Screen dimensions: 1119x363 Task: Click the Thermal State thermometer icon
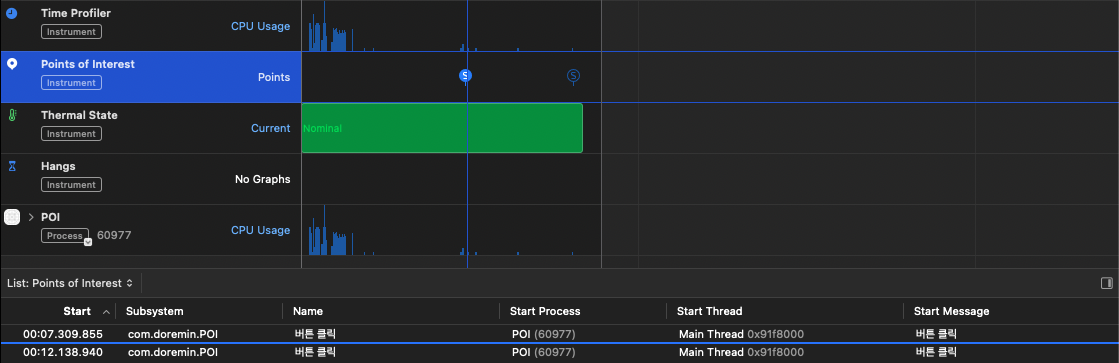pyautogui.click(x=11, y=115)
